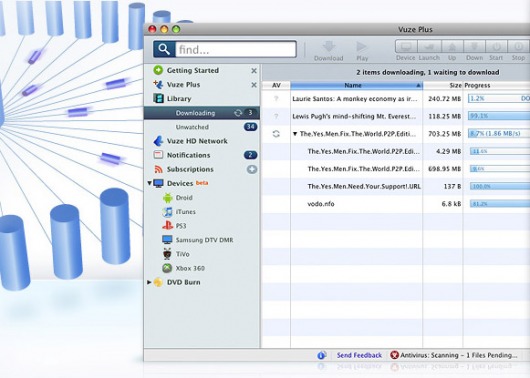
Task: Click the TiVo mascot icon
Action: tap(167, 254)
